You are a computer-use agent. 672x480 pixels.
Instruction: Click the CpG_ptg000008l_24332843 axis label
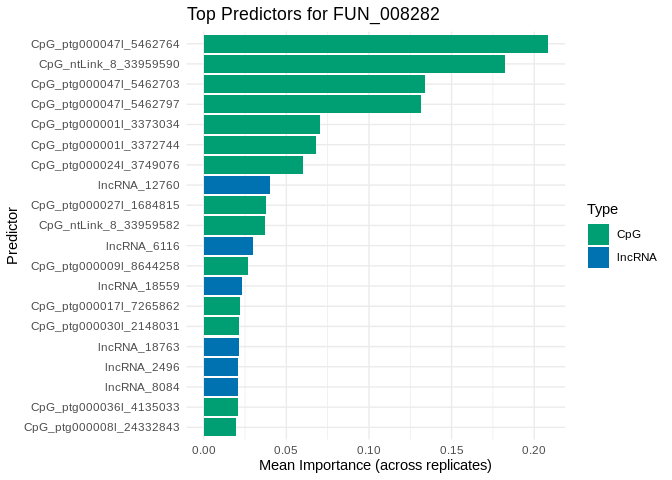coord(105,427)
